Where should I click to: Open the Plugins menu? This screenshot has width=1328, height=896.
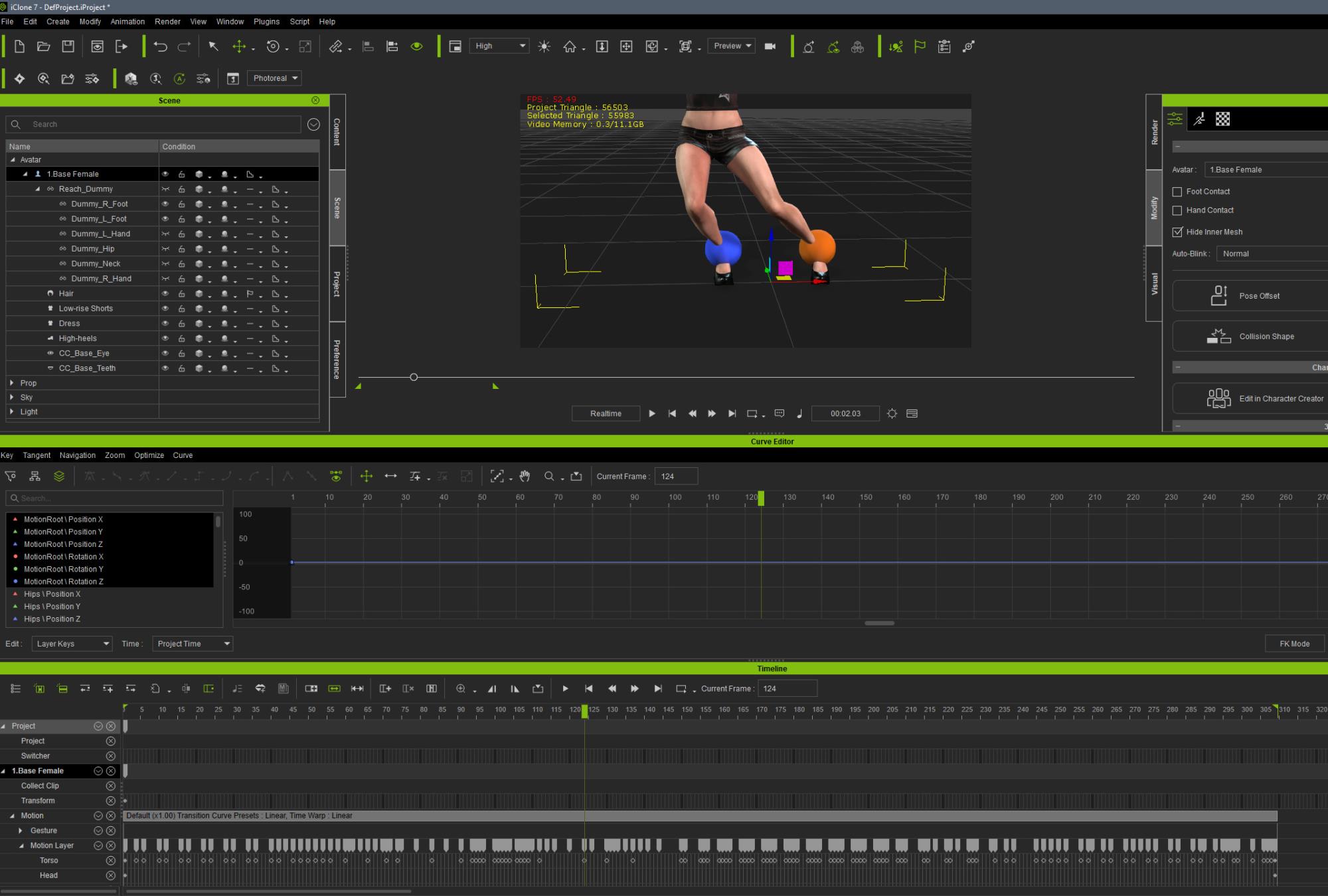(x=266, y=21)
